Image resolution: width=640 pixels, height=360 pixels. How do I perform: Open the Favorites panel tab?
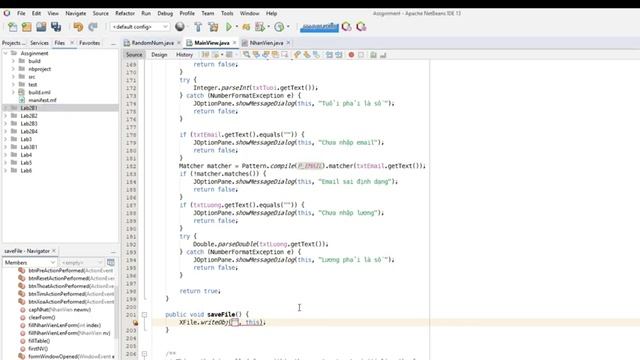click(89, 43)
